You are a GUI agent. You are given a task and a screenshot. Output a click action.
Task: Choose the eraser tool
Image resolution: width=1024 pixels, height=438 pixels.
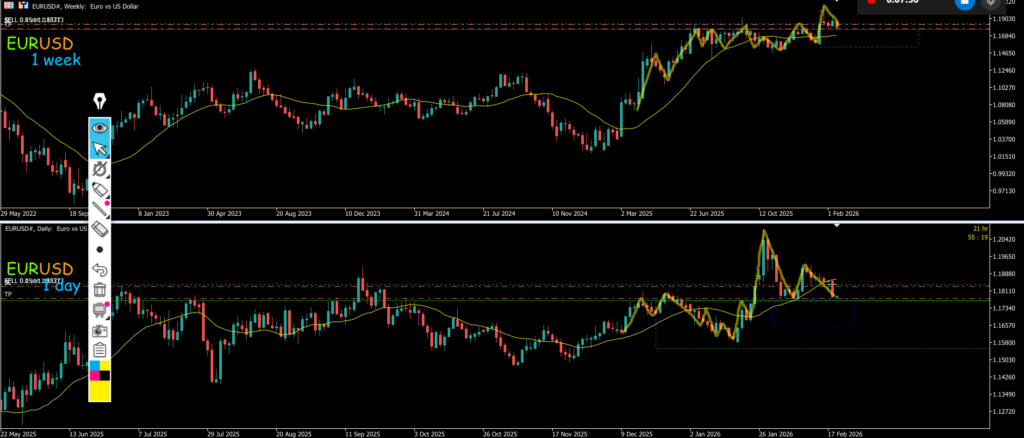(x=100, y=229)
